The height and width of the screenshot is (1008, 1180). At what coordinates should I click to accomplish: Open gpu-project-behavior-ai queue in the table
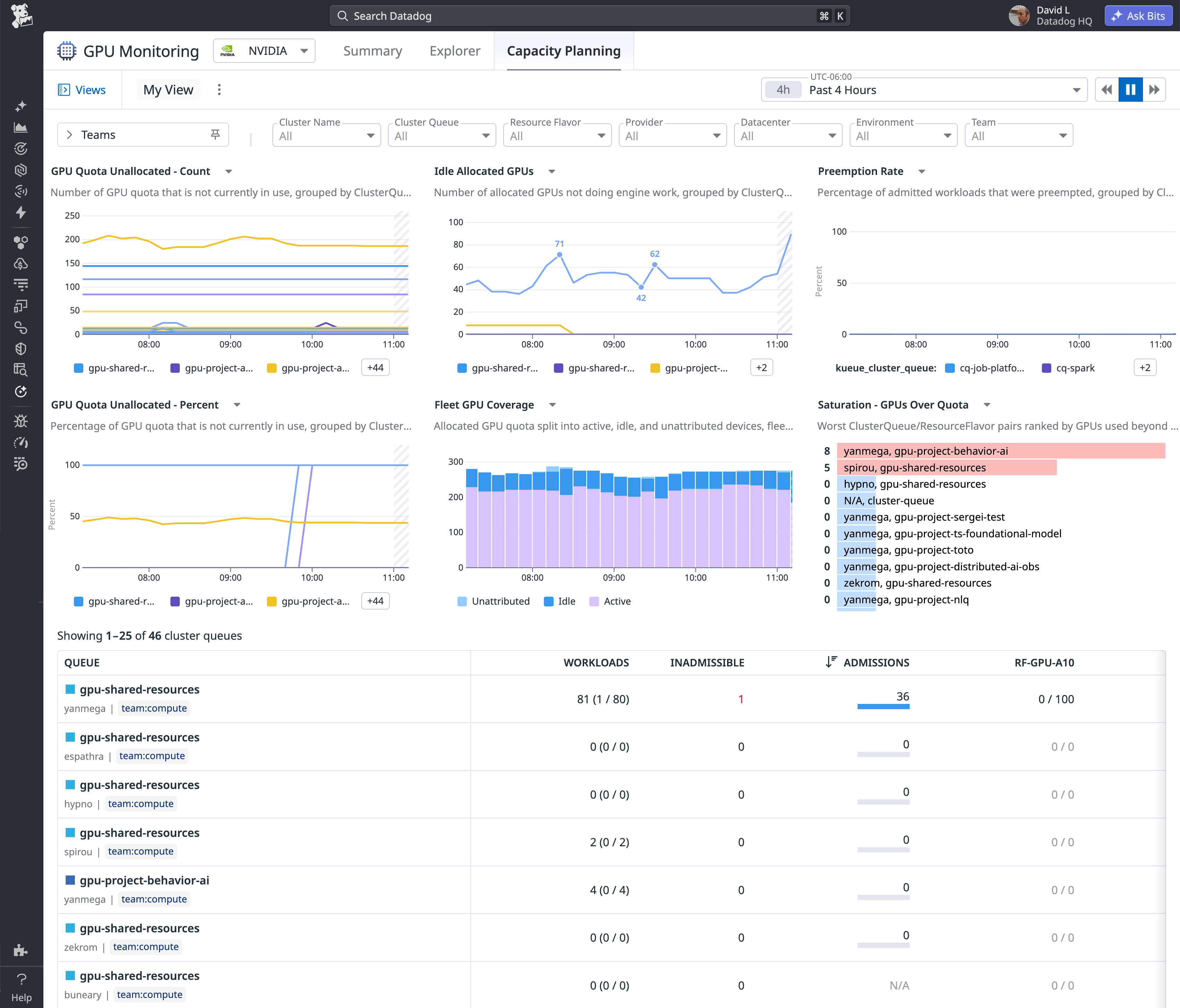tap(145, 880)
